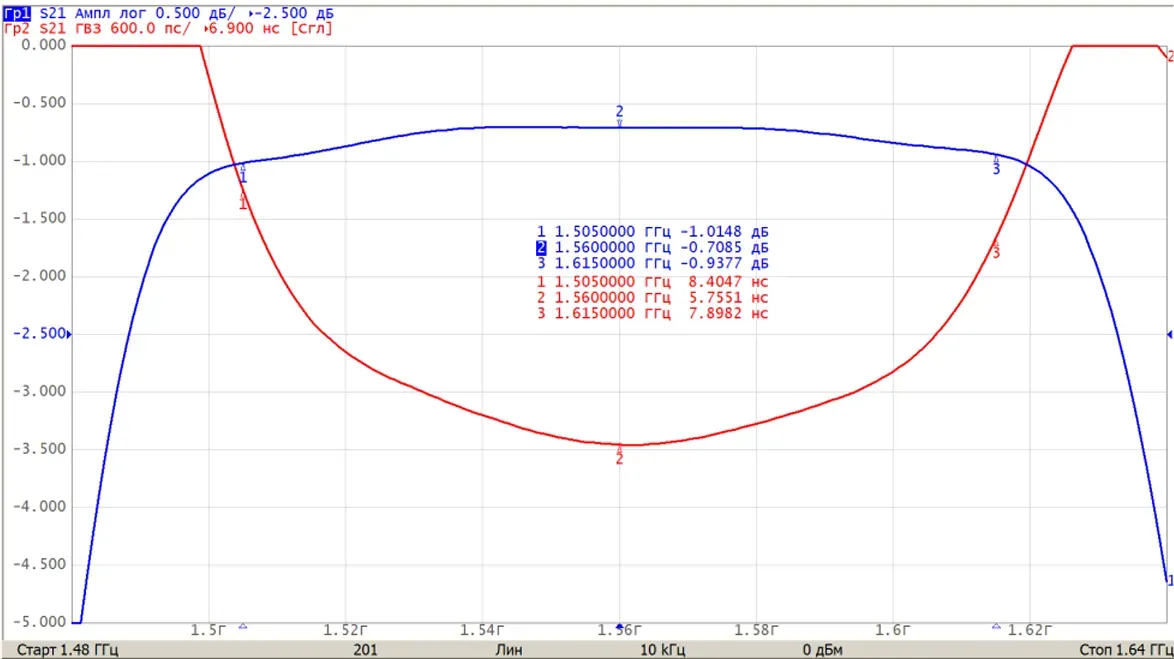The image size is (1174, 659).
Task: Click S21 measurement in the Гр1 trace row
Action: point(52,13)
